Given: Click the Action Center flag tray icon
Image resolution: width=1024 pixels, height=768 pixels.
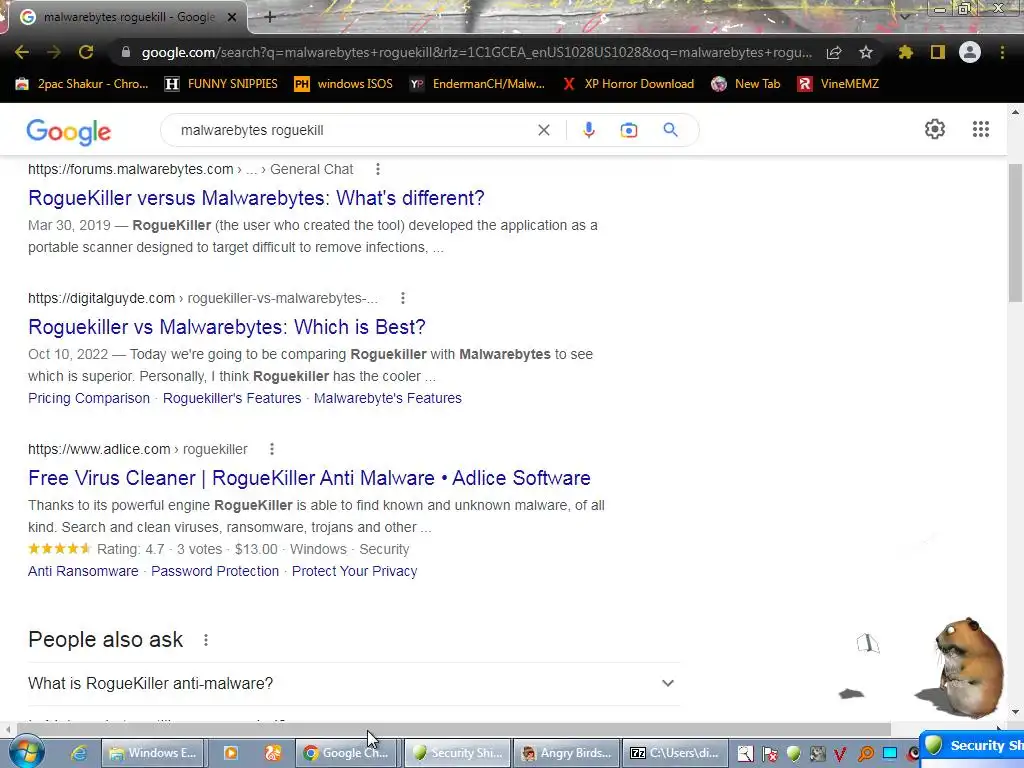Looking at the screenshot, I should 771,754.
